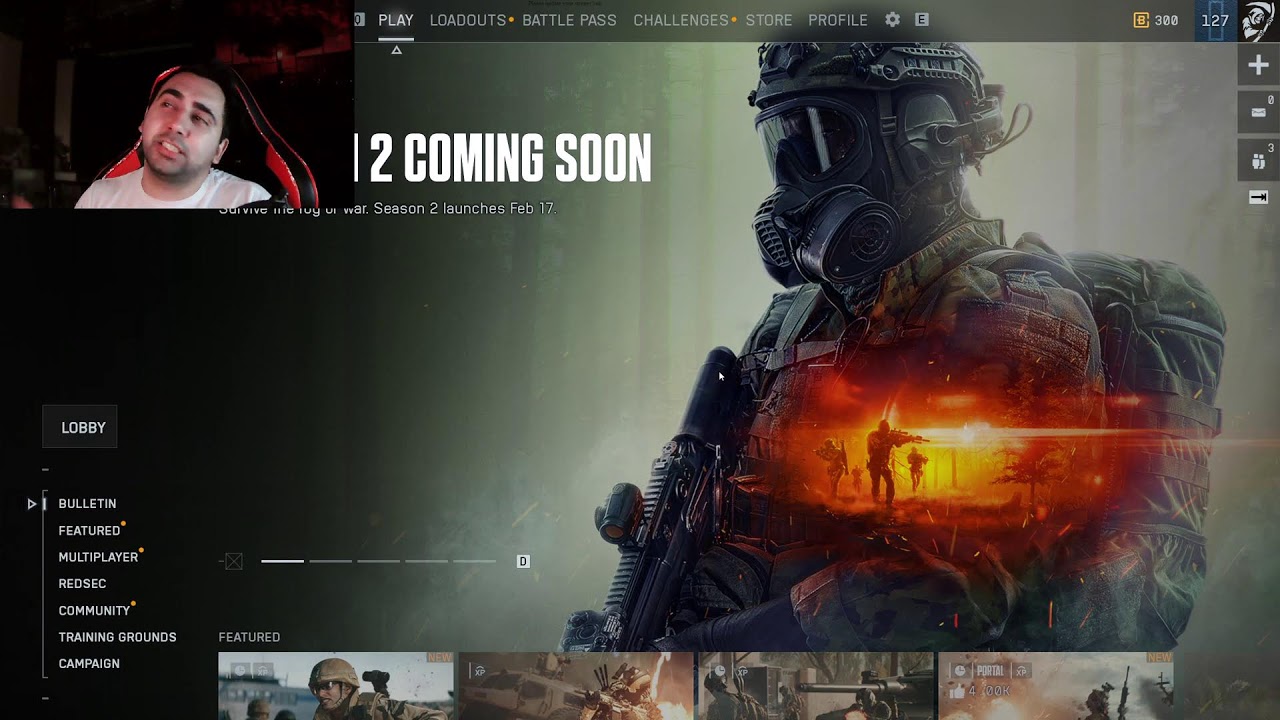
Task: Open the envelope inbox icon
Action: (x=1258, y=112)
